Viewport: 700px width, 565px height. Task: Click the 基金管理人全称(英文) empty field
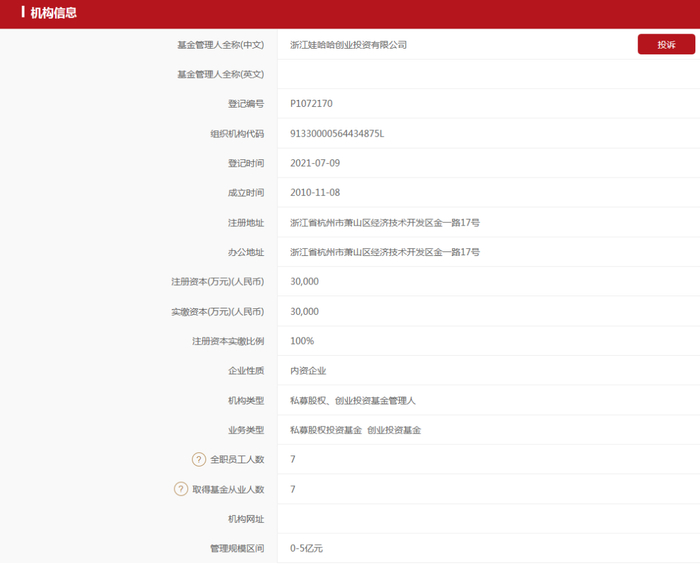[488, 74]
